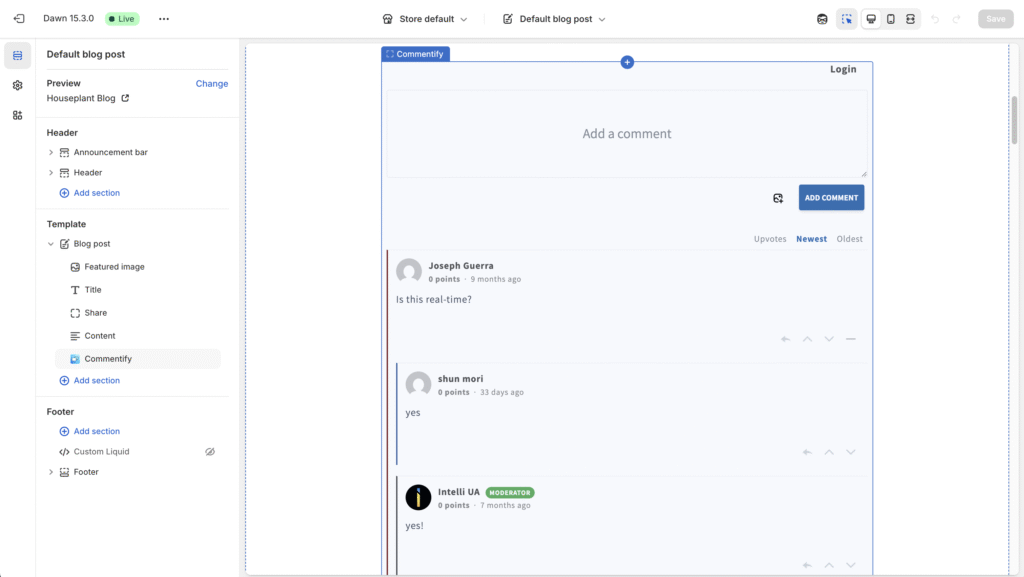This screenshot has height=577, width=1024.
Task: Click the view-as customer icon in top bar
Action: [x=822, y=19]
